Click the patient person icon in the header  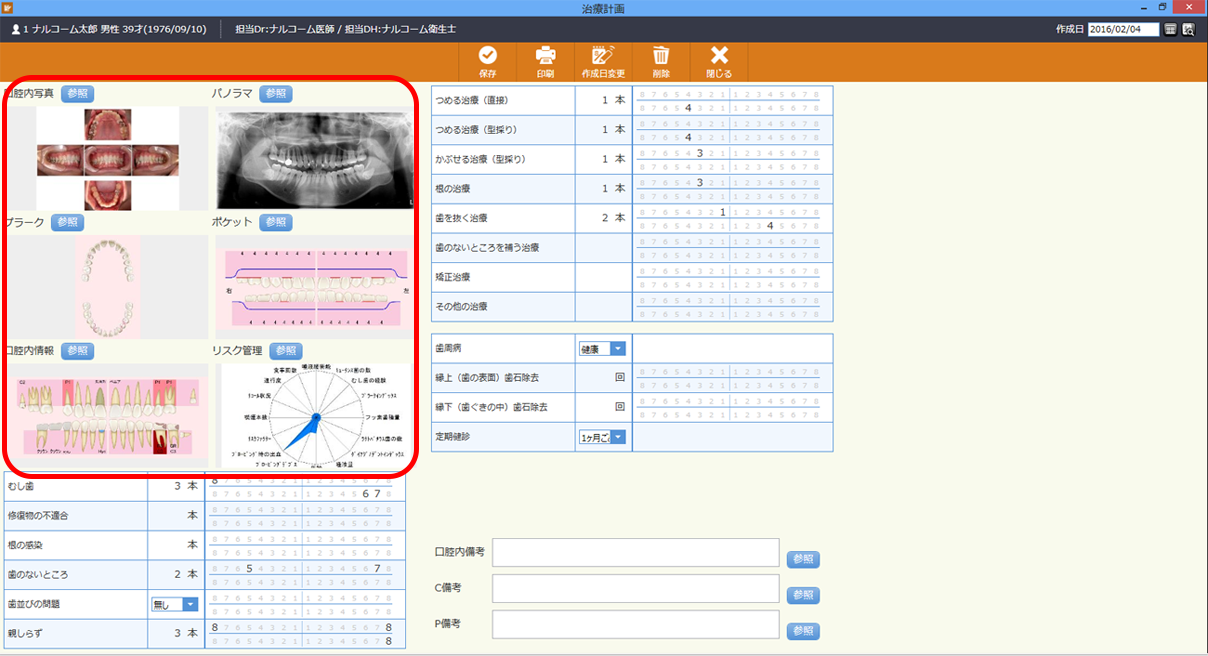[x=15, y=30]
